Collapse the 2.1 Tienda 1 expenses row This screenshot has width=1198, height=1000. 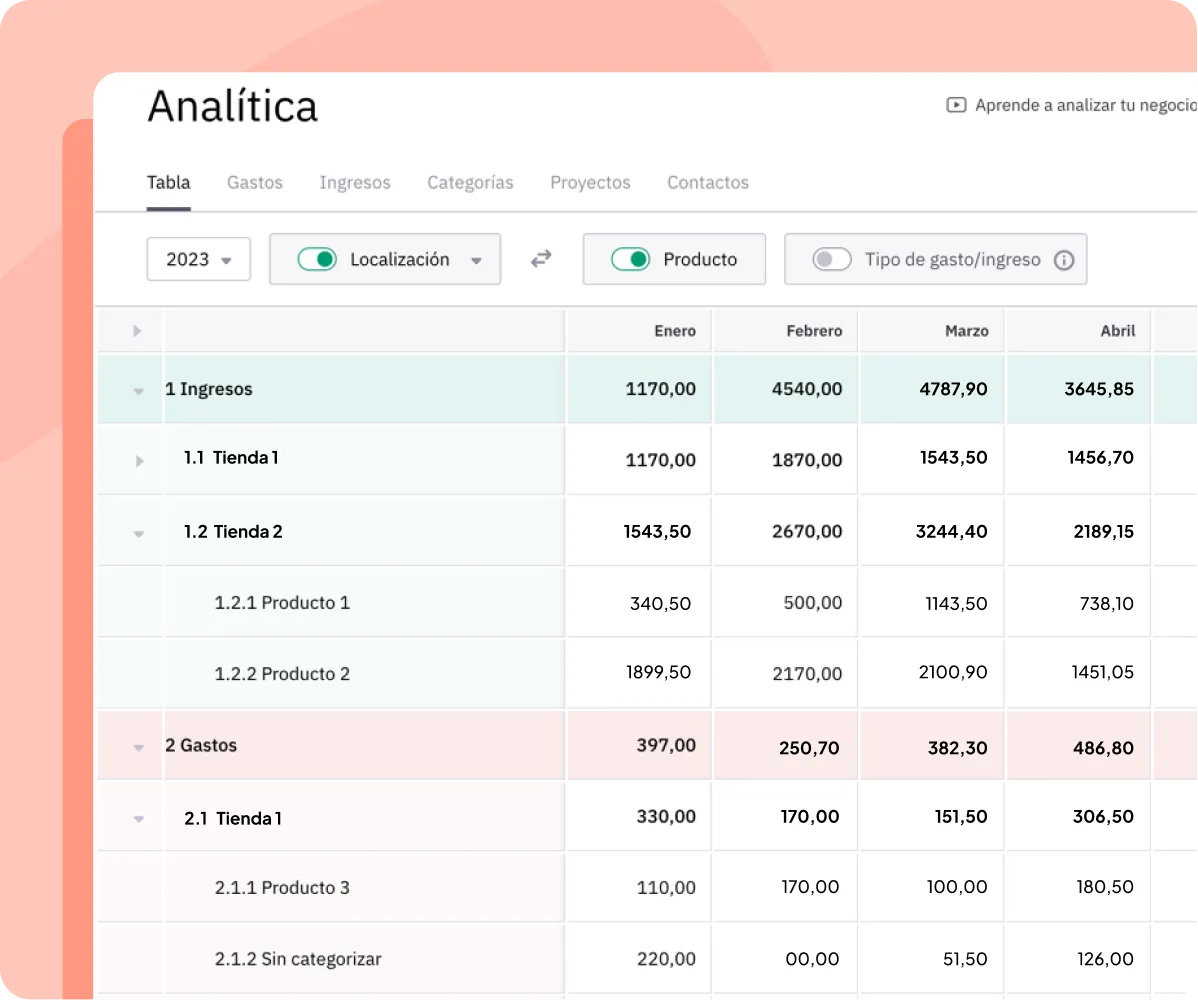tap(139, 820)
